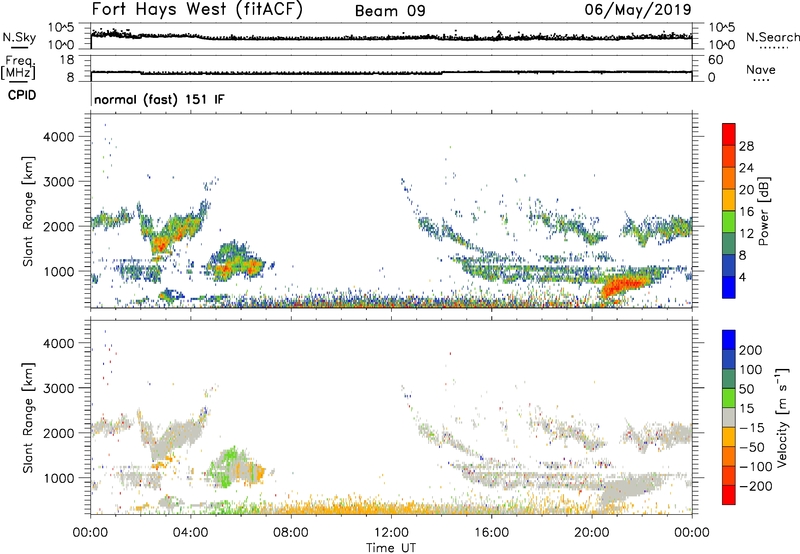This screenshot has height=554, width=800.
Task: Click the '4000' tick on the power panel
Action: click(x=59, y=137)
